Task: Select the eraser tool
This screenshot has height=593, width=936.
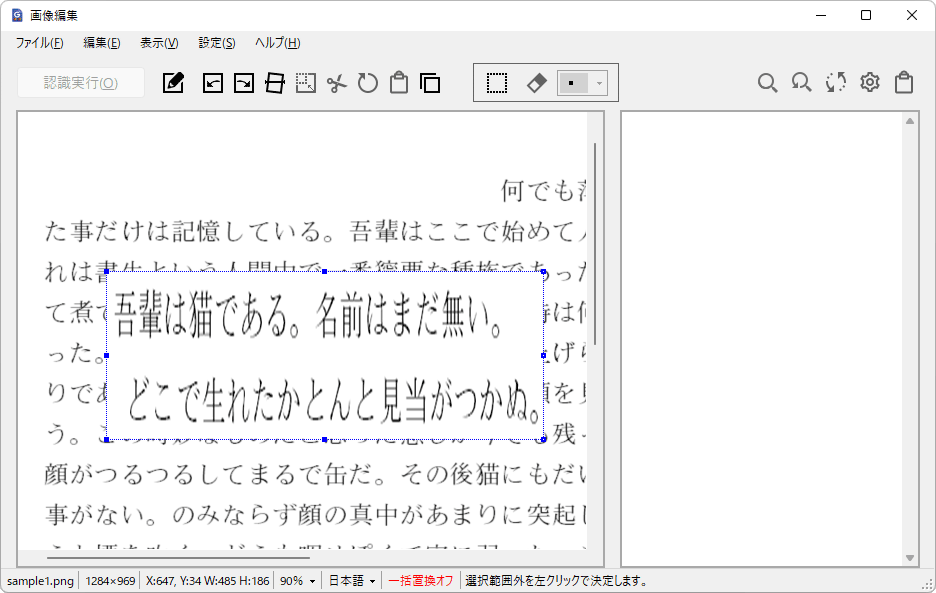Action: [536, 83]
